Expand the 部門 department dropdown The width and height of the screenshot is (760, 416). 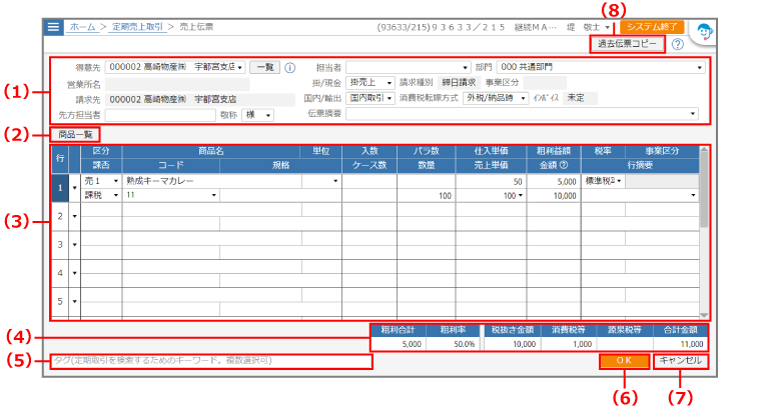point(699,67)
